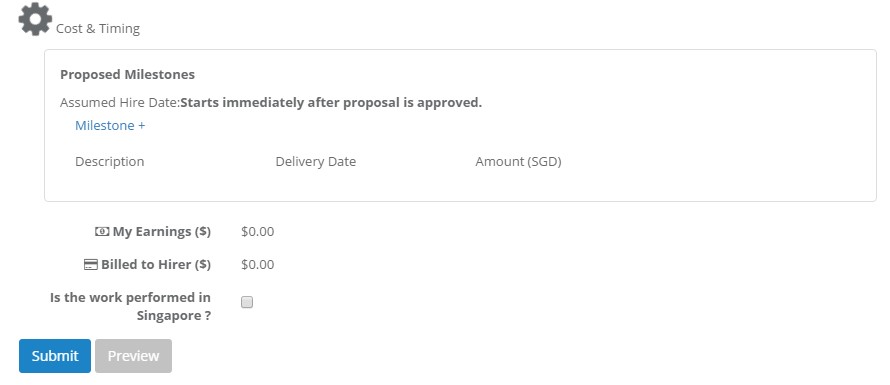890x385 pixels.
Task: Click the Delivery Date column header
Action: [316, 161]
